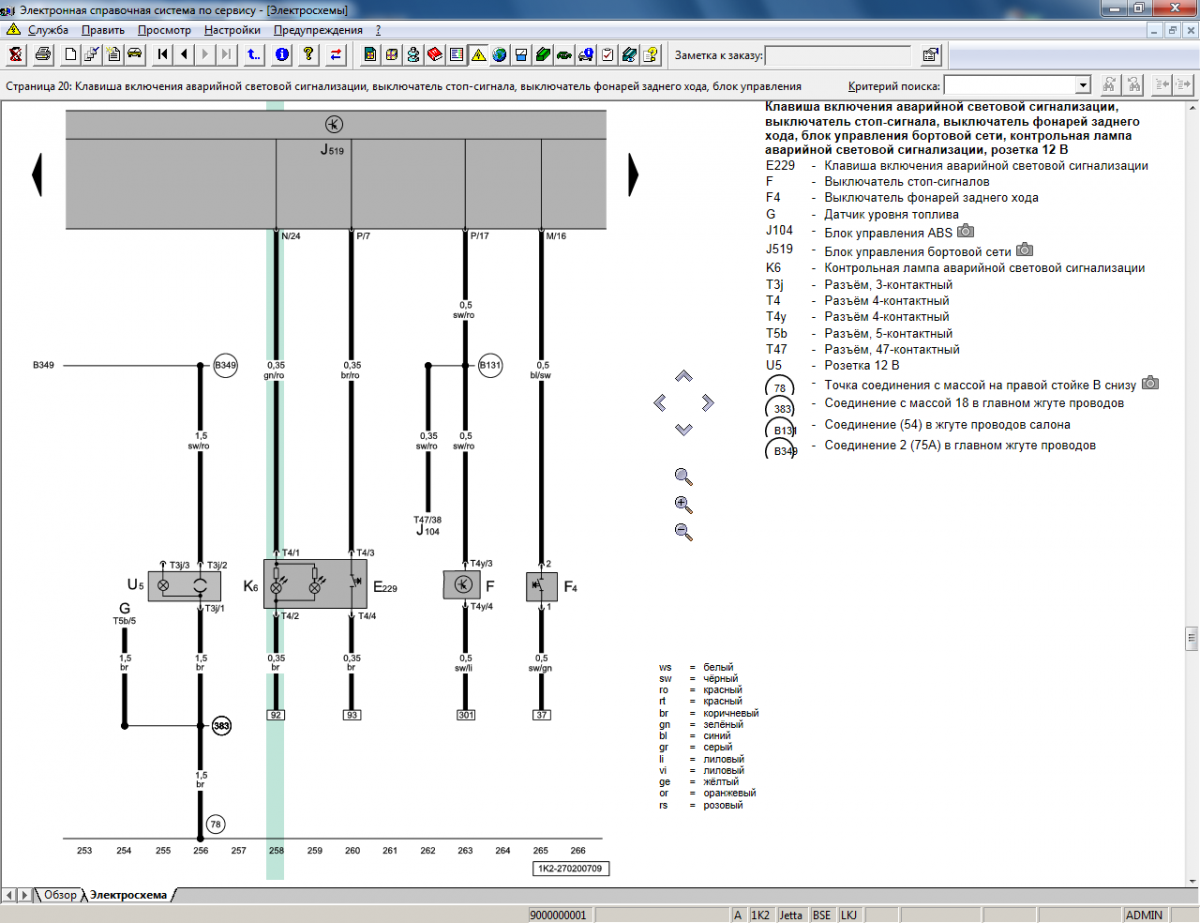
Task: Click the F4 reversing light switch symbol
Action: [x=541, y=585]
